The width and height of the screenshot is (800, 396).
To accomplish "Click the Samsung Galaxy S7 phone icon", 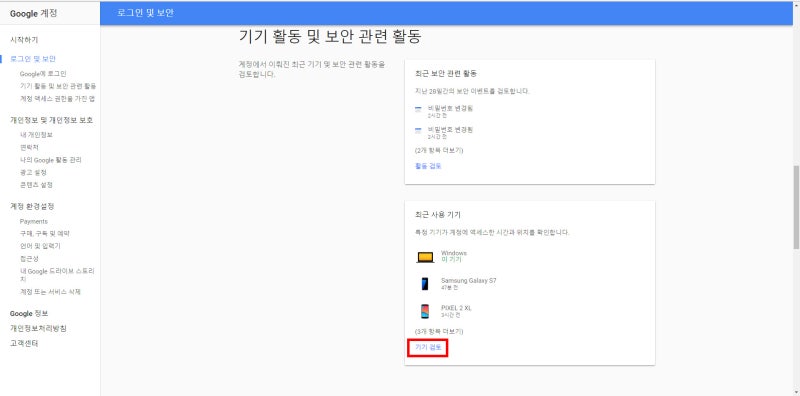I will [x=425, y=284].
